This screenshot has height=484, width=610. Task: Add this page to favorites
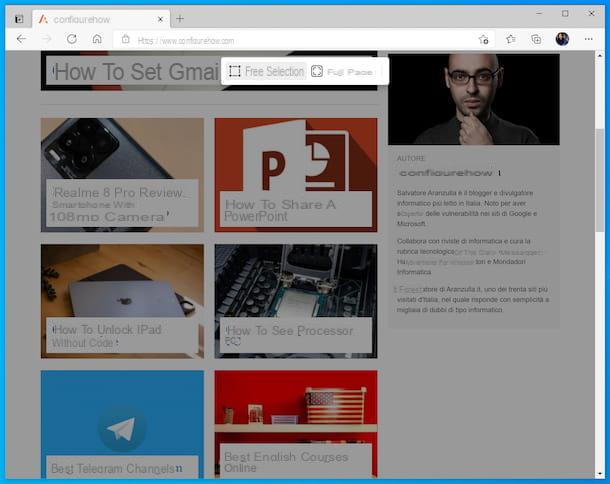[484, 39]
